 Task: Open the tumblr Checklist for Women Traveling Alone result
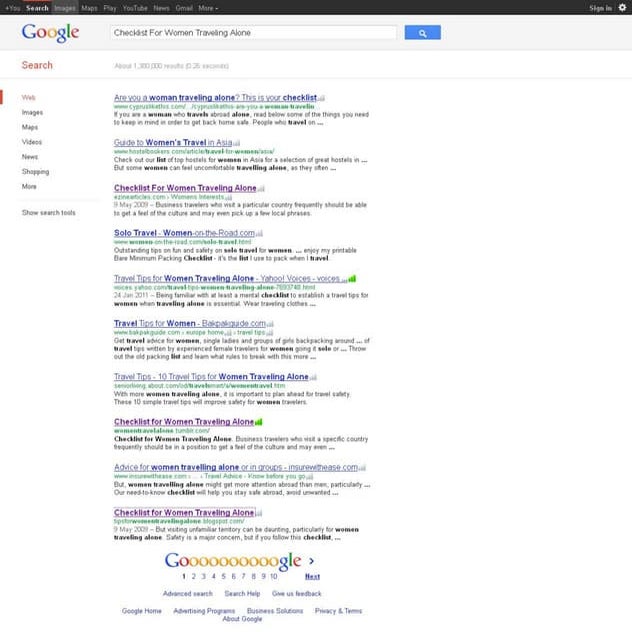[184, 422]
